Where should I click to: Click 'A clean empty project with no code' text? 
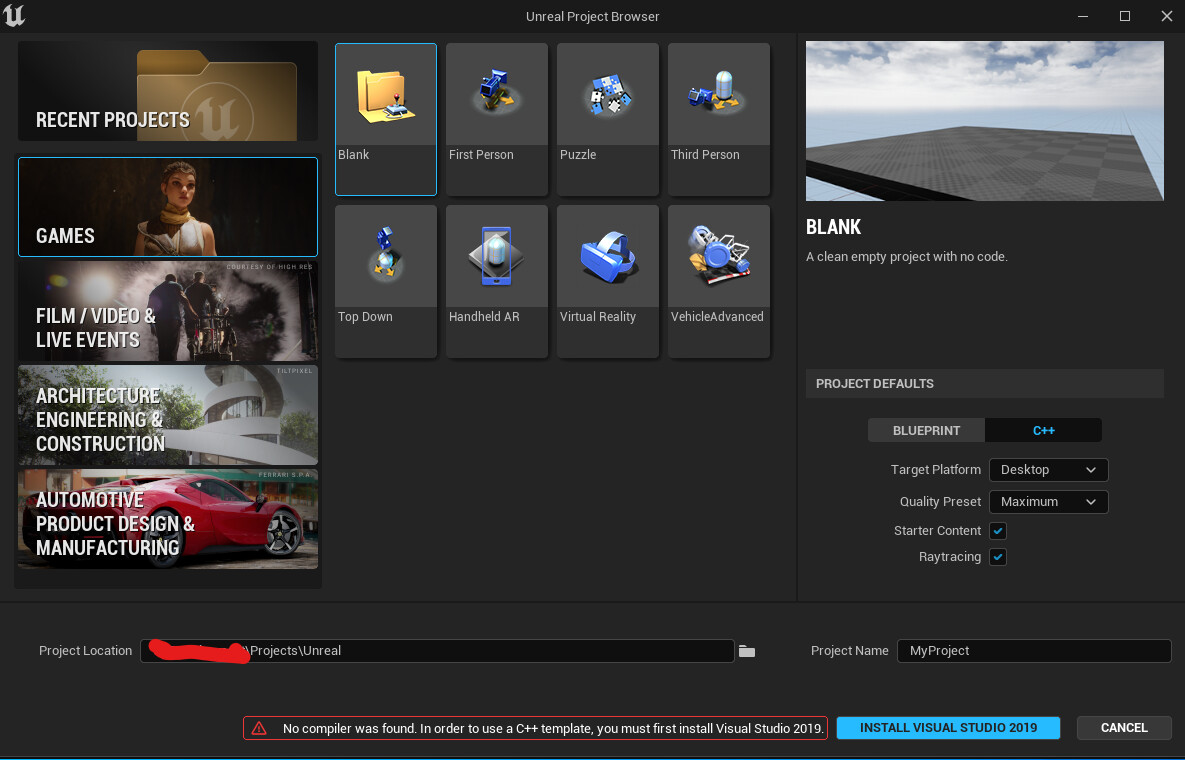coord(907,257)
